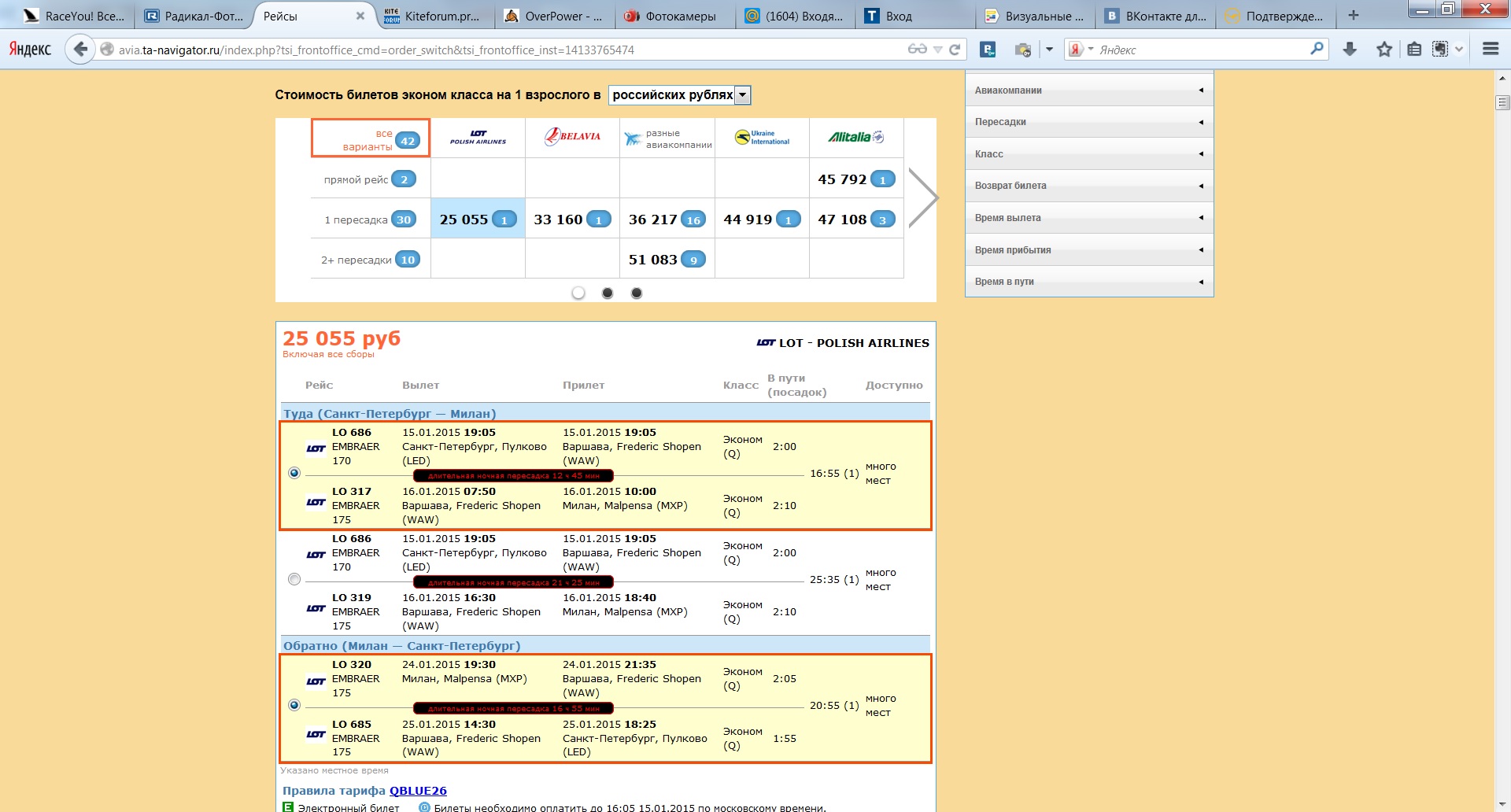Click the search magnifier icon

(1317, 49)
